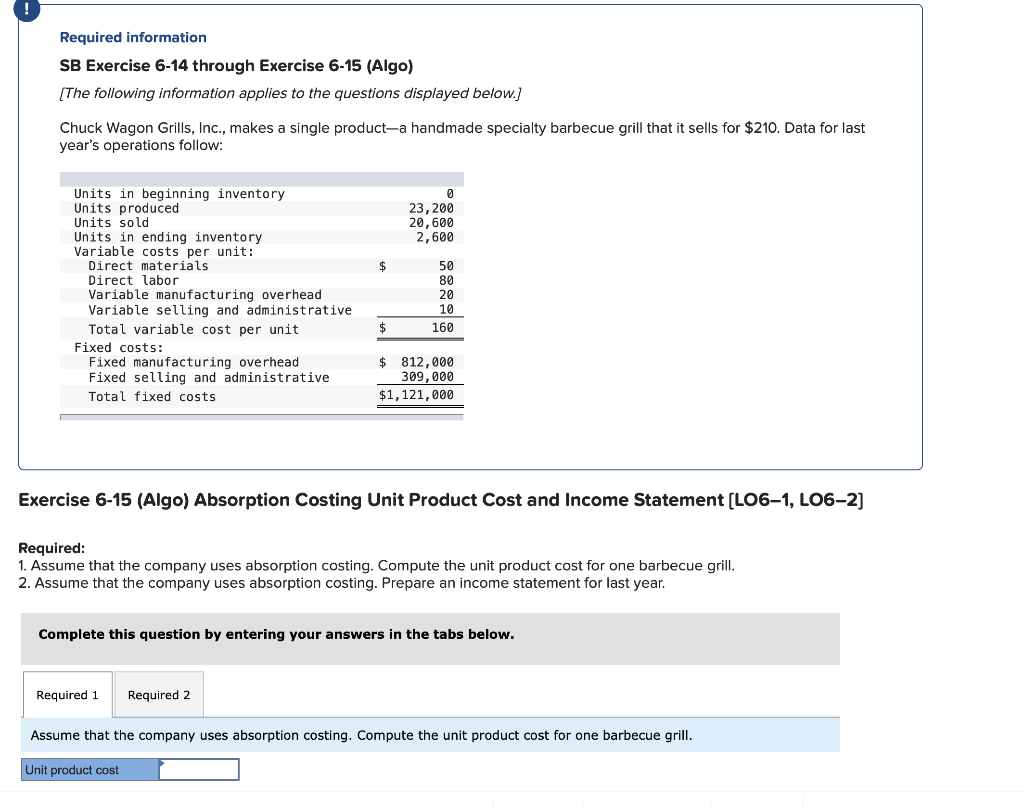Click the blue required information badge

coord(132,37)
